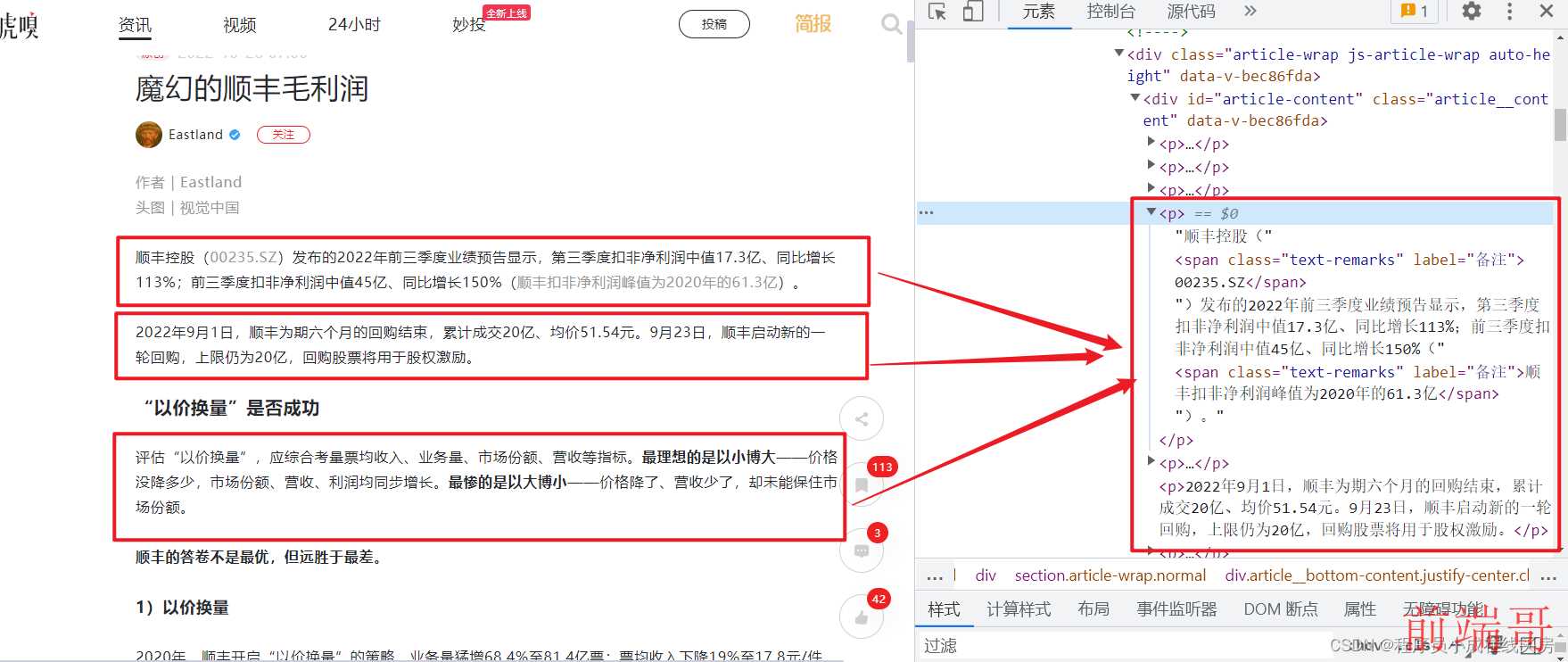
Task: Open the 简报 link in the header
Action: point(813,24)
